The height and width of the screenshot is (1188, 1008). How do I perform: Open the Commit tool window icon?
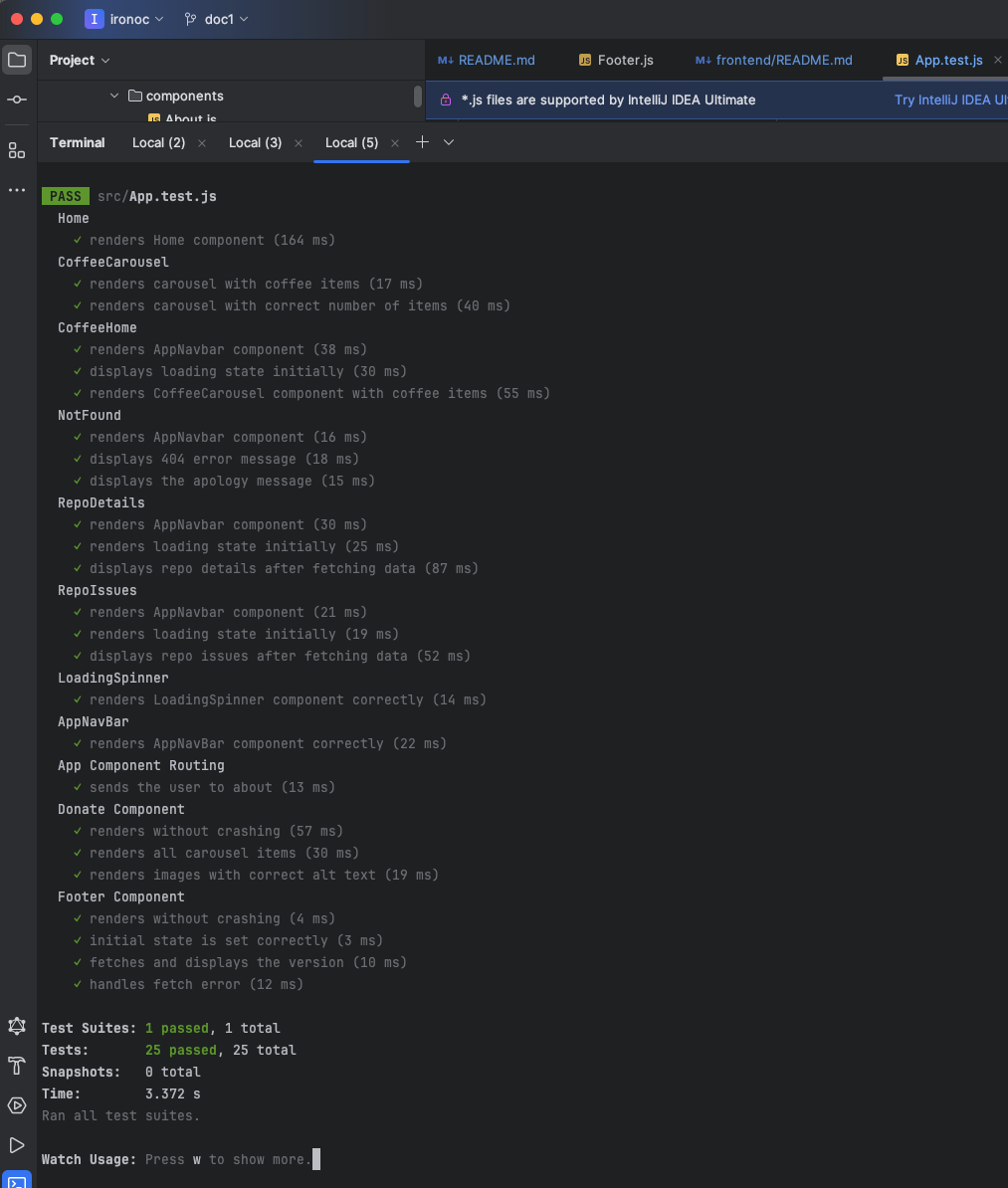point(17,99)
